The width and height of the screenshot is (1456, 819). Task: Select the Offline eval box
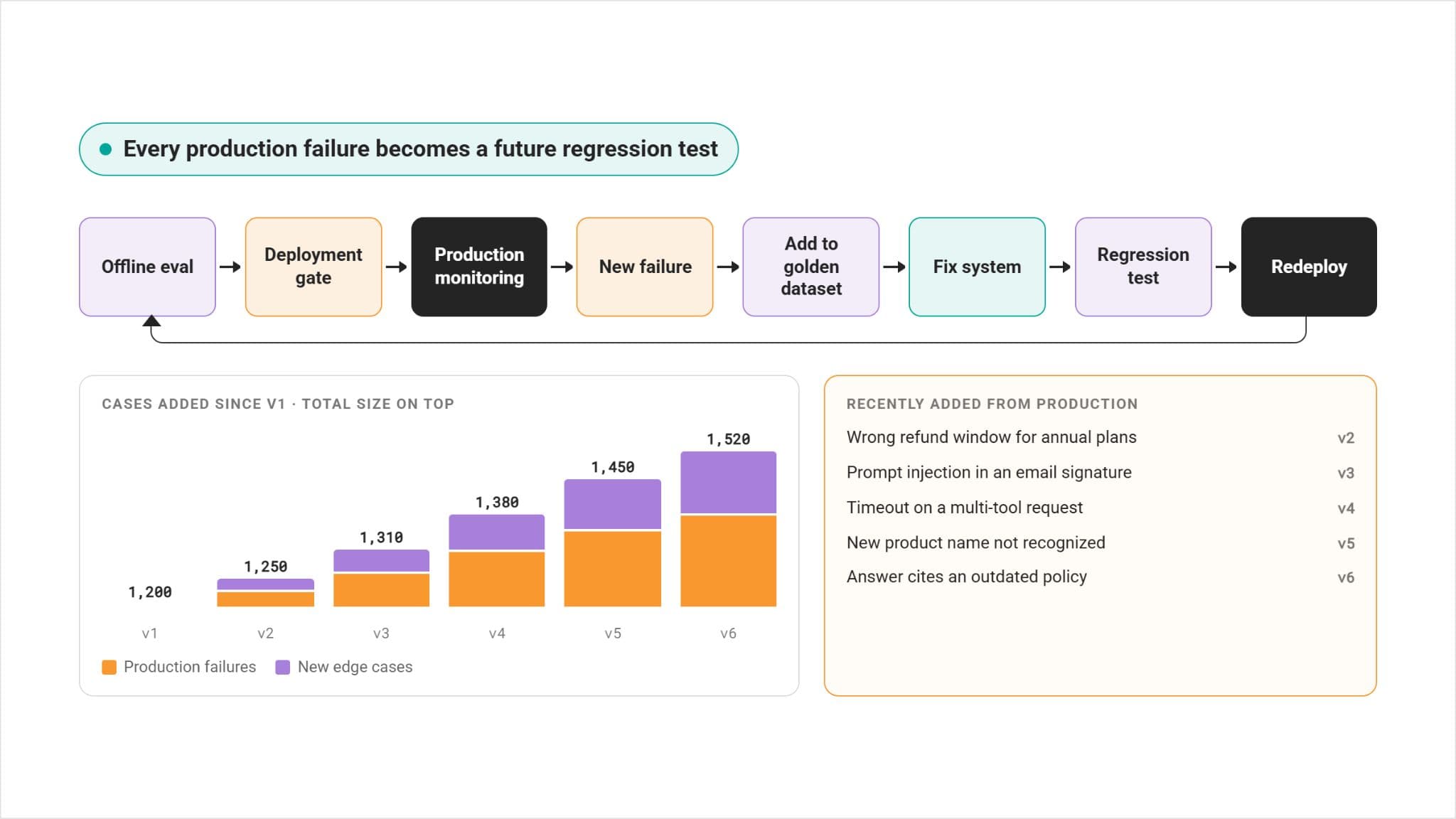(x=147, y=267)
